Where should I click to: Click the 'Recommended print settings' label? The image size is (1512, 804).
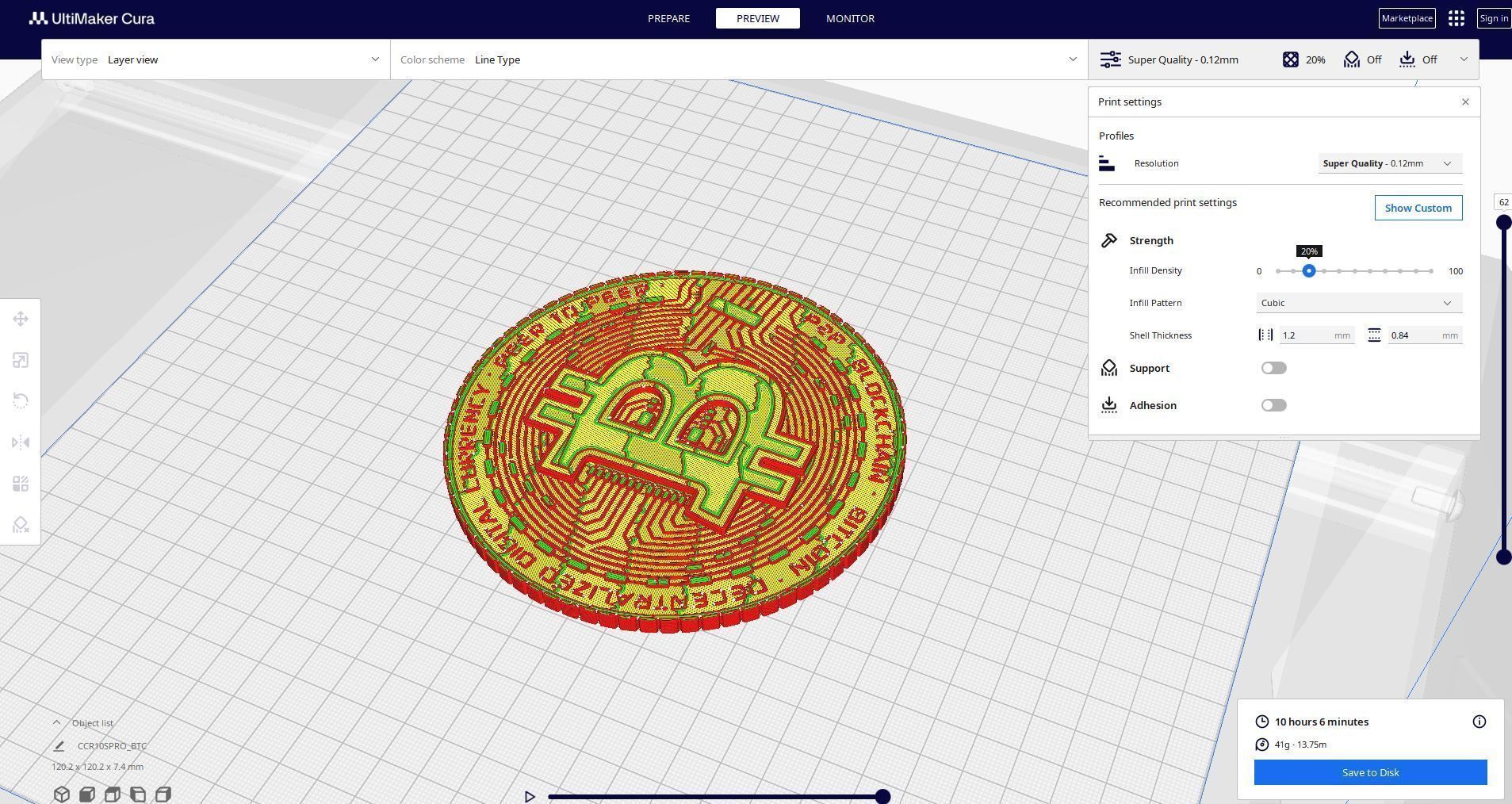coord(1167,202)
